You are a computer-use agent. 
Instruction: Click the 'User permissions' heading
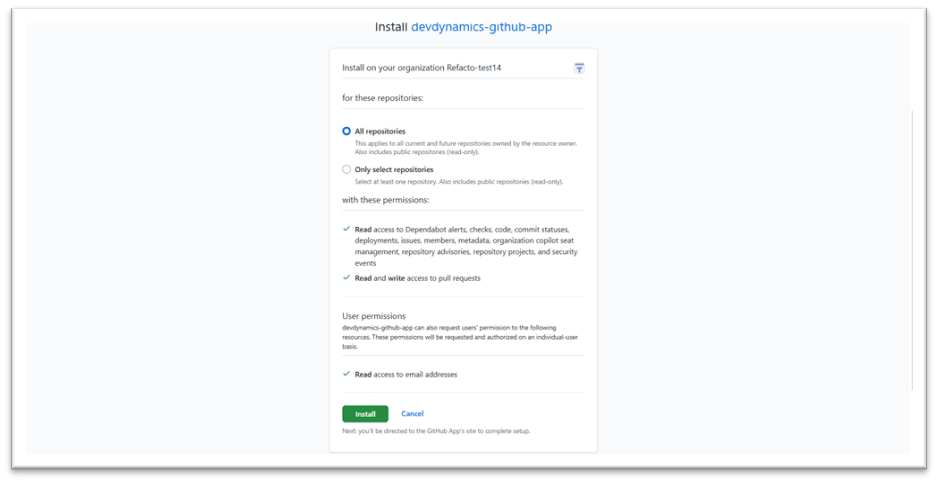point(374,316)
